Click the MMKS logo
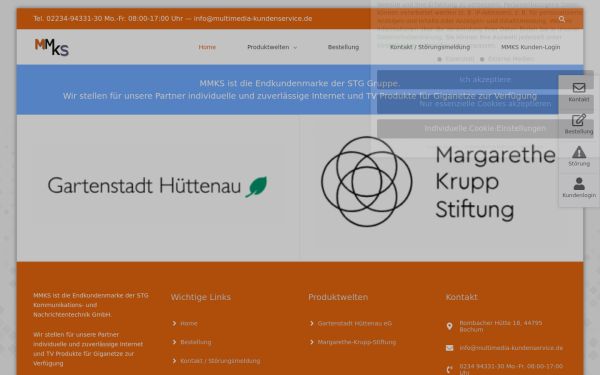The width and height of the screenshot is (600, 375). click(52, 47)
